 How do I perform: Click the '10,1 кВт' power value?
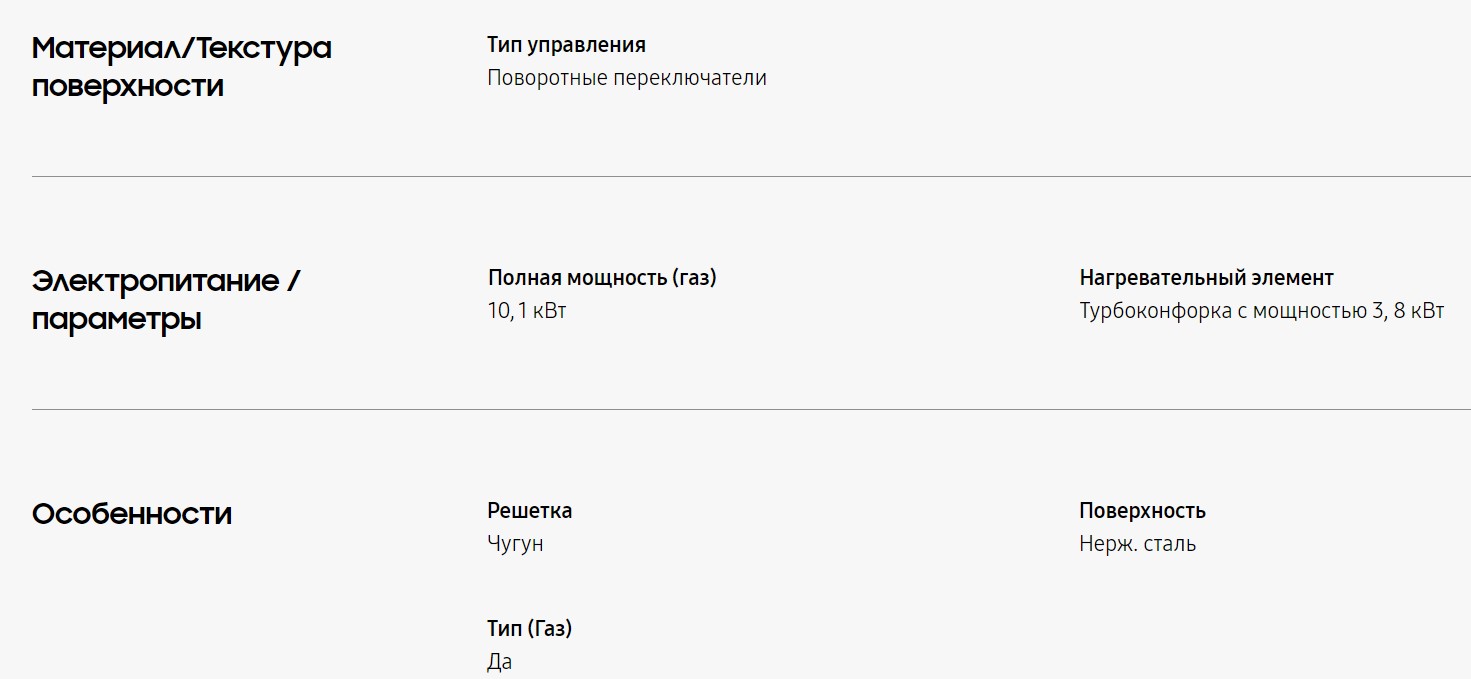pos(526,311)
